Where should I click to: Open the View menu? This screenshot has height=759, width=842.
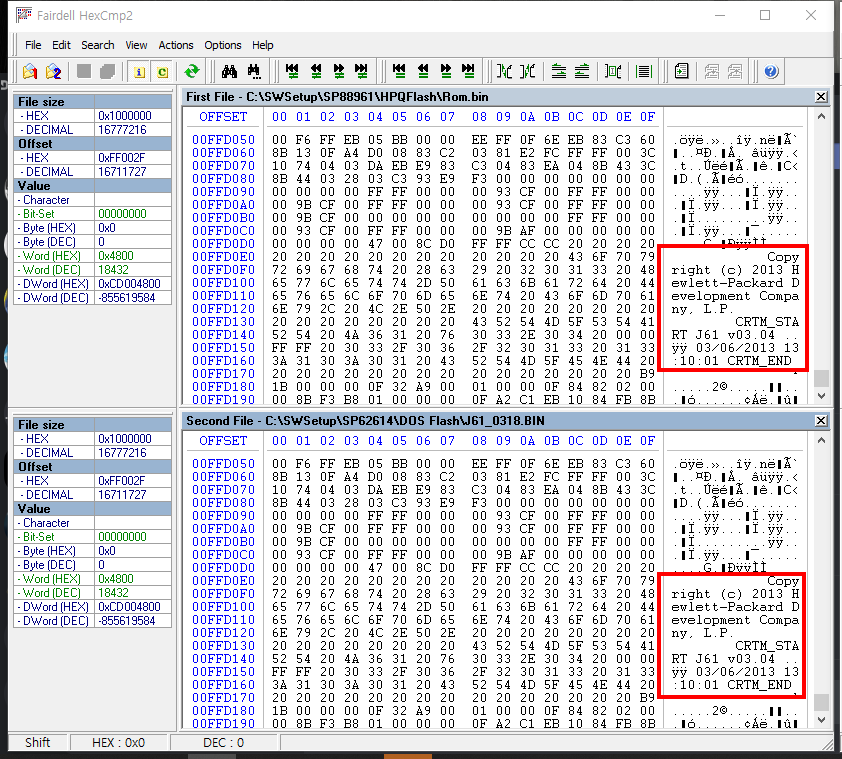(x=136, y=45)
